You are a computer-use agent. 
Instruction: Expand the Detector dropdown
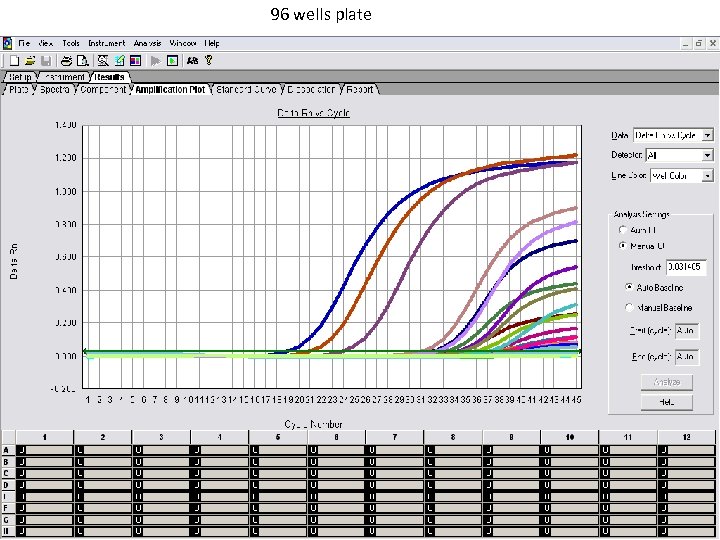pyautogui.click(x=708, y=155)
